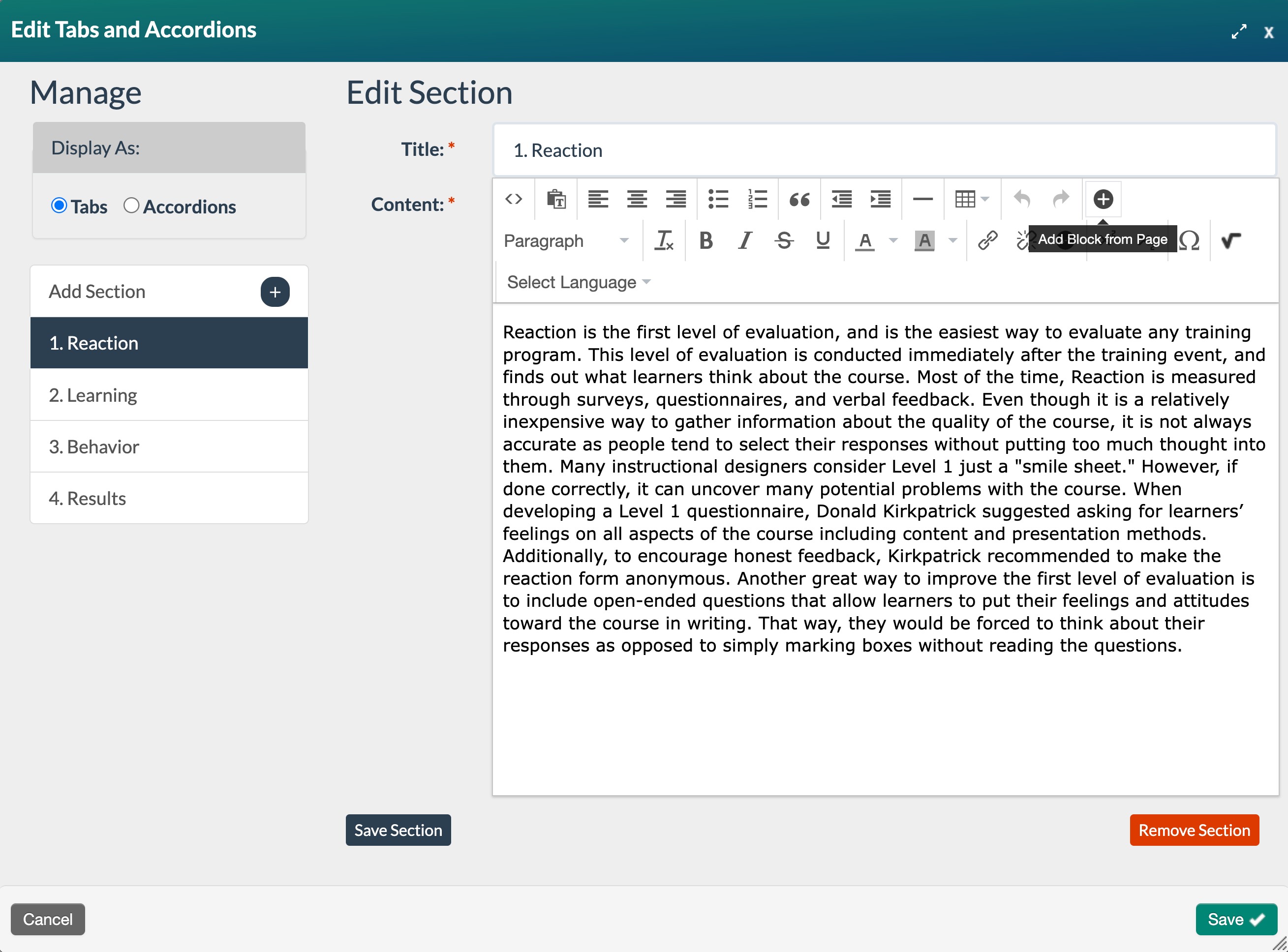This screenshot has height=952, width=1288.
Task: Select the 1. Reaction section
Action: pos(169,343)
